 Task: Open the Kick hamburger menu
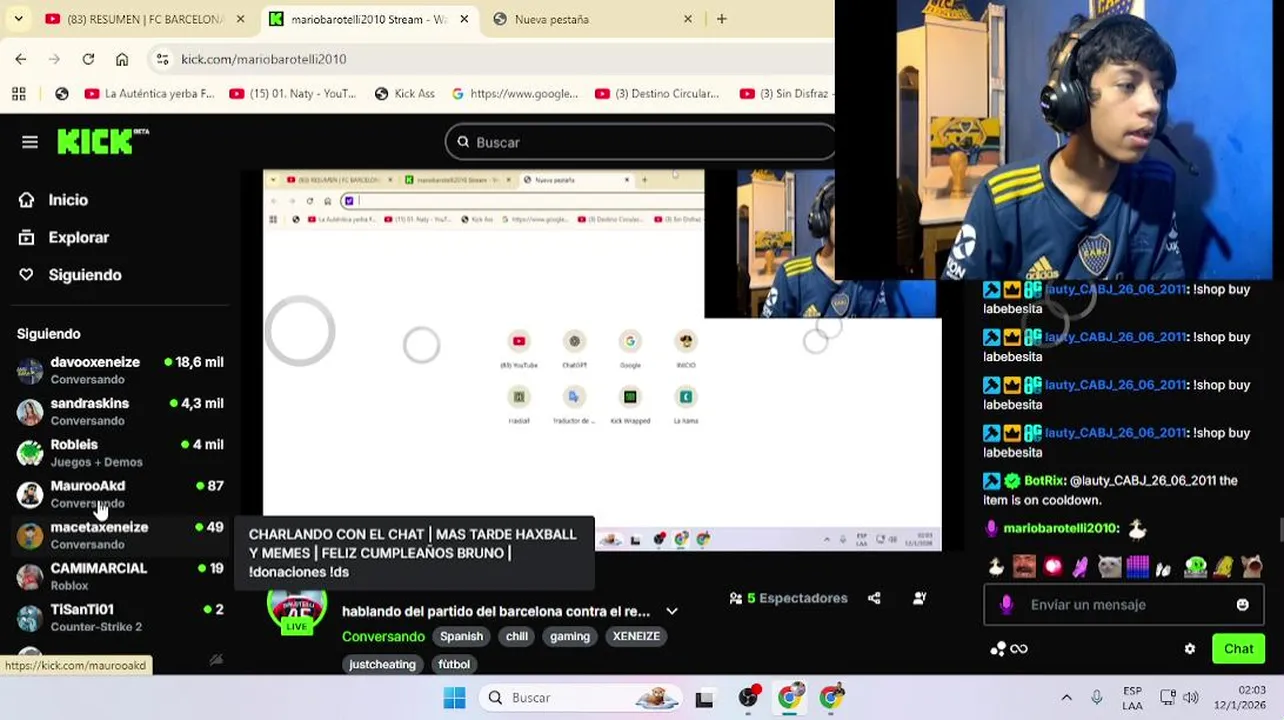pos(30,142)
